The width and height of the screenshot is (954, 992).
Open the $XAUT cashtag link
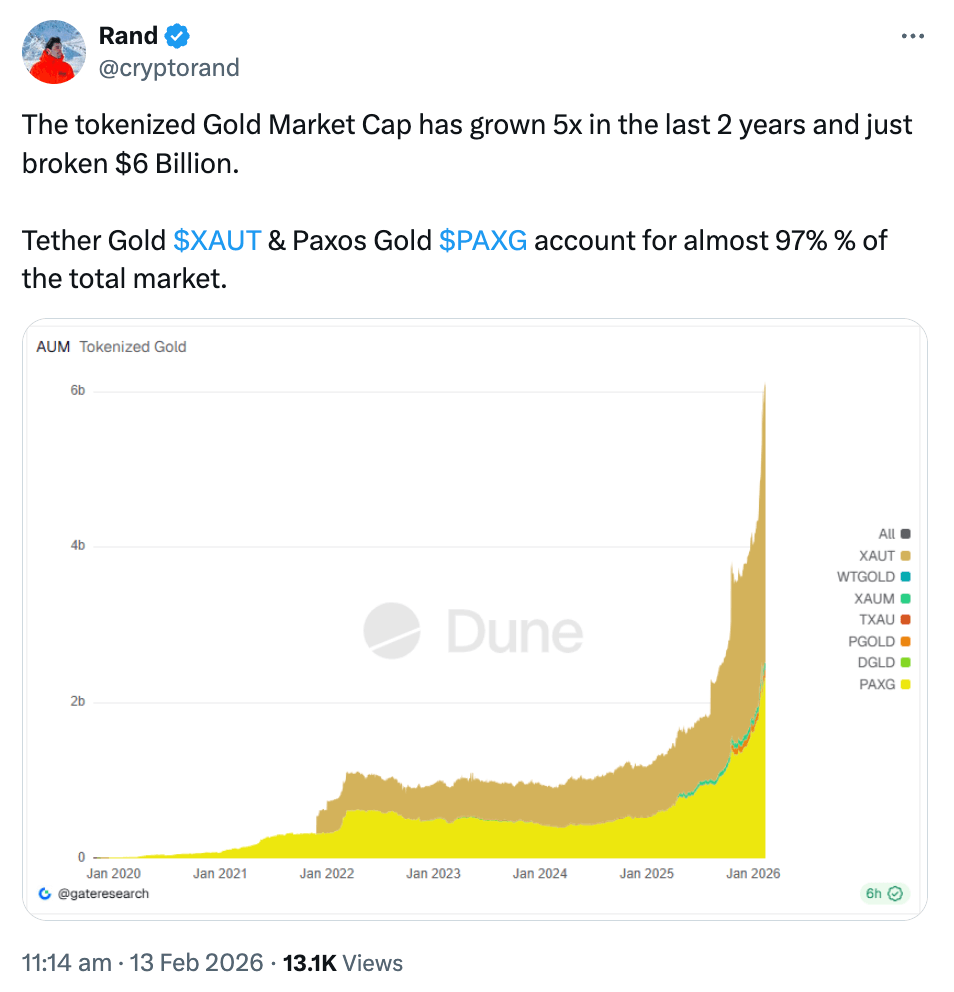pyautogui.click(x=217, y=241)
